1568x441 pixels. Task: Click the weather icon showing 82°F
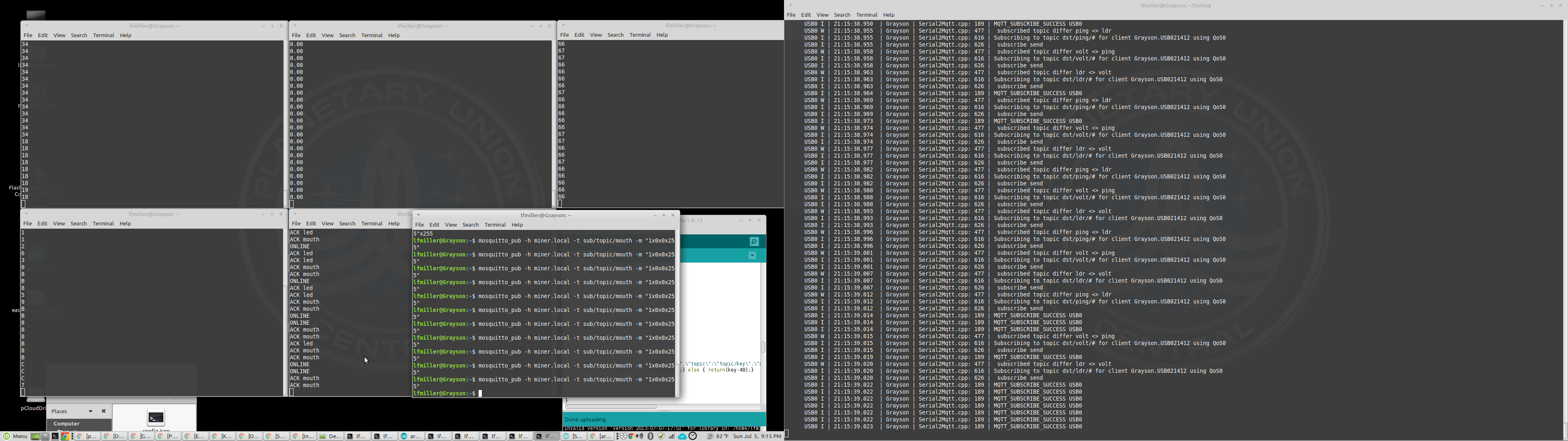coord(710,437)
